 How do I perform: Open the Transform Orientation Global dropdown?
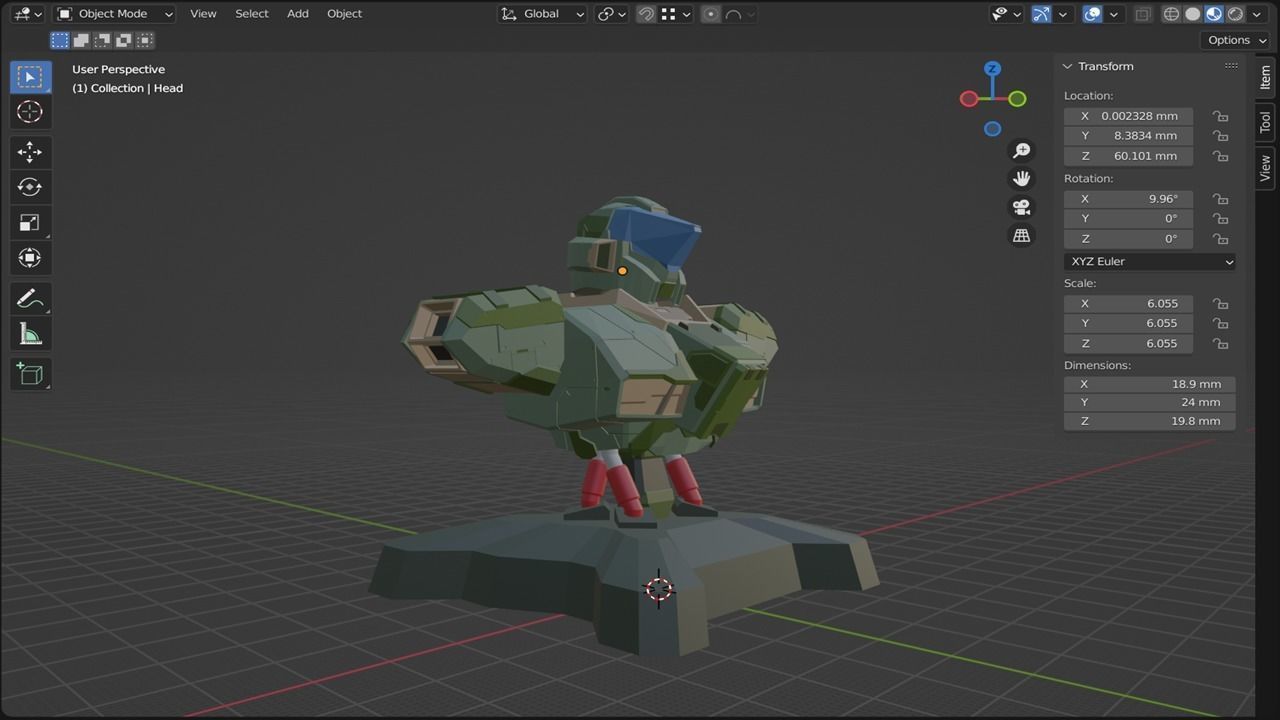(540, 13)
